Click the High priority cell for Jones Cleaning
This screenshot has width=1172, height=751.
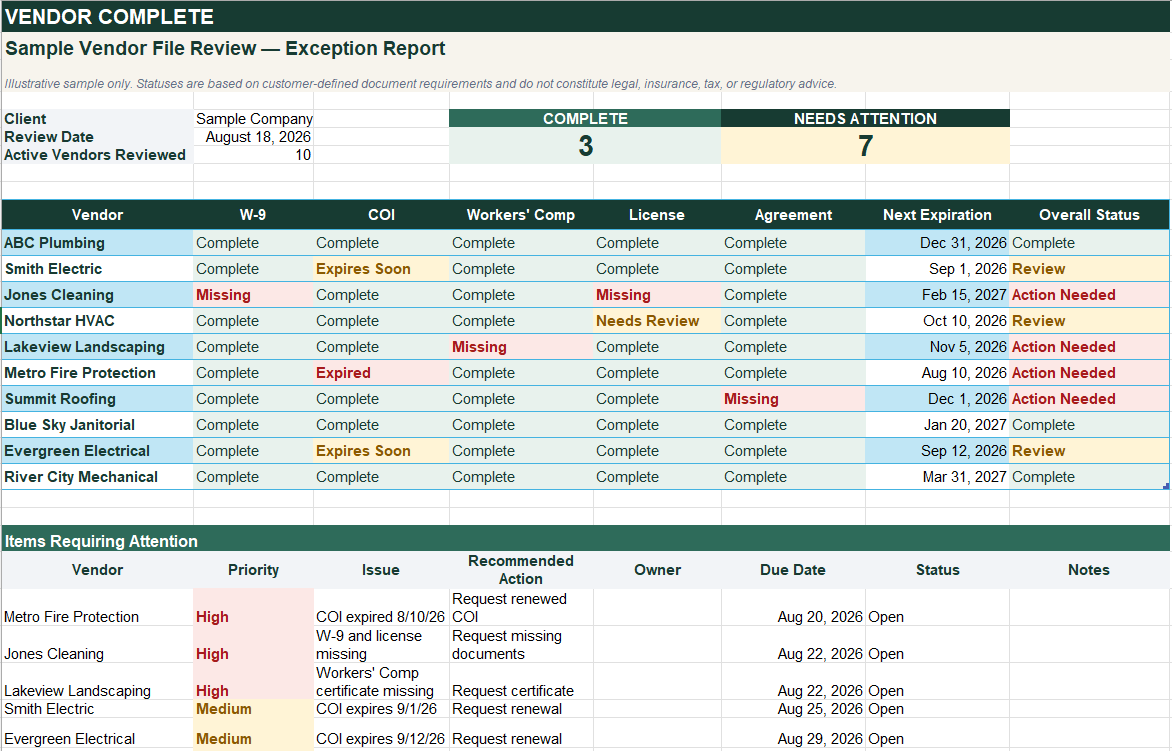click(253, 644)
